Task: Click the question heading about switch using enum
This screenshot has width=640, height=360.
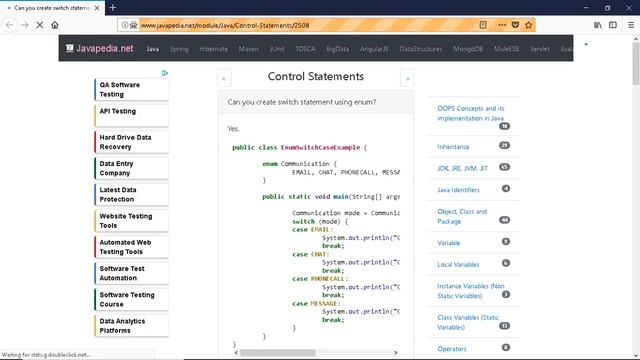Action: [302, 102]
